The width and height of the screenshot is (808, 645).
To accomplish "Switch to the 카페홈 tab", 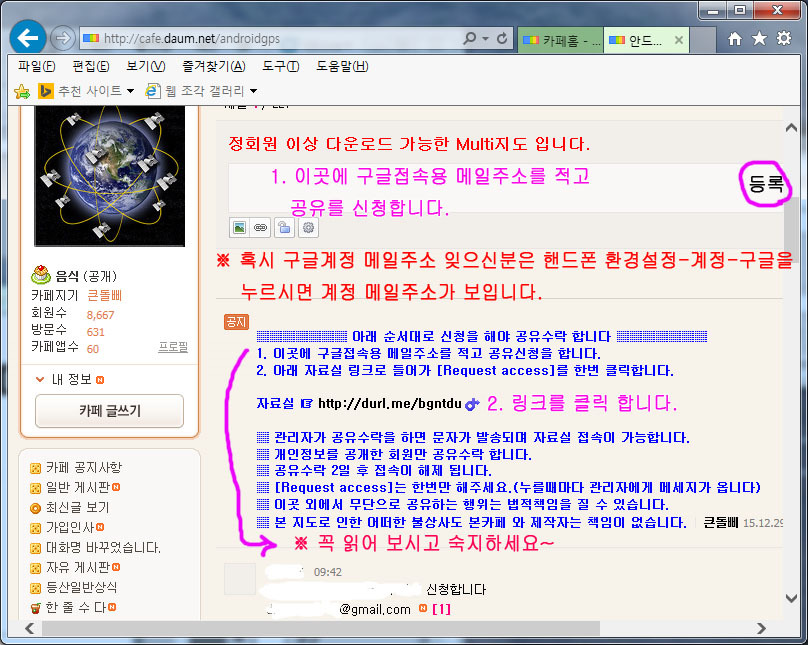I will point(560,40).
